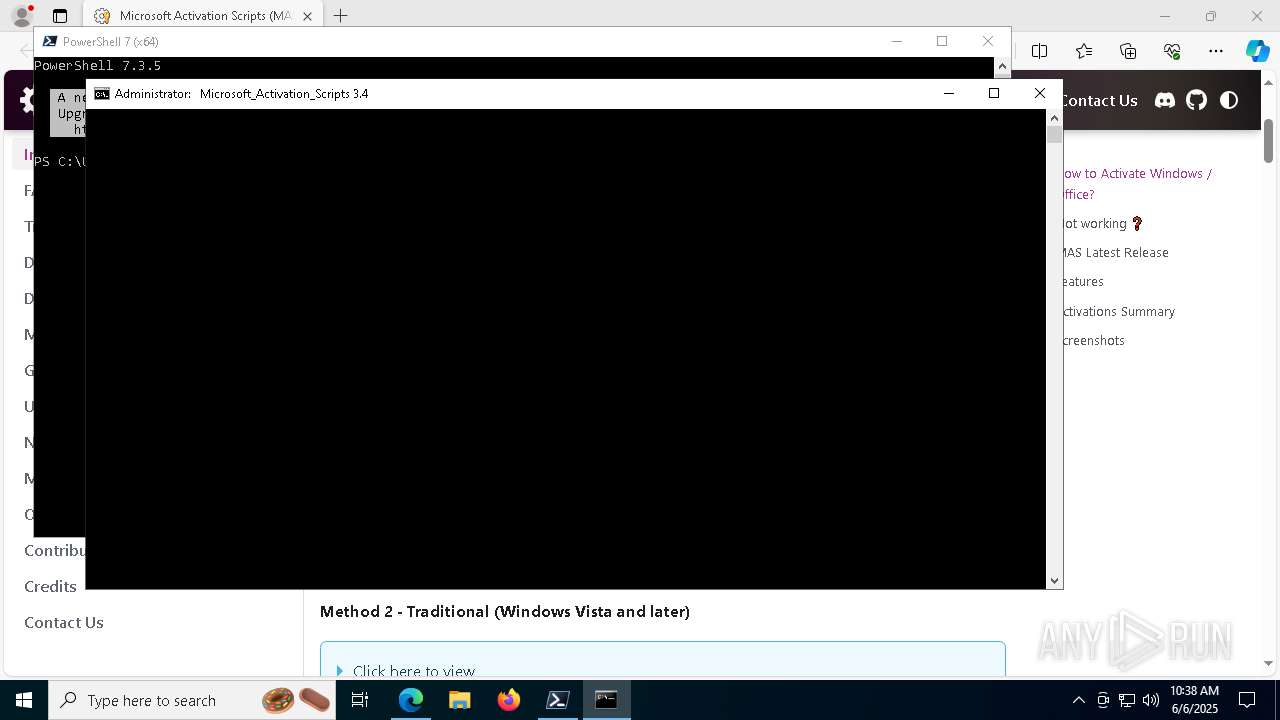Open Discord link in site header
The width and height of the screenshot is (1280, 720).
pyautogui.click(x=1165, y=100)
